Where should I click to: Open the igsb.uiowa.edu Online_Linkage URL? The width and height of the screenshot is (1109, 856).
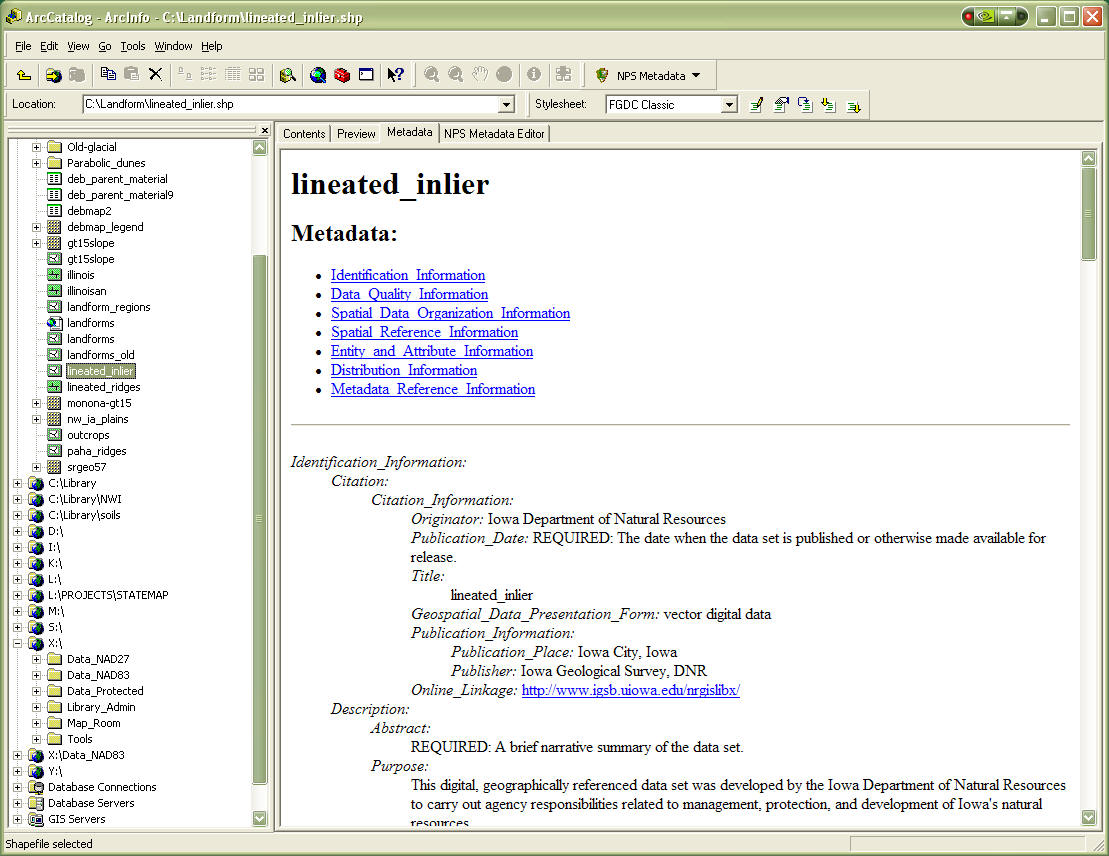pyautogui.click(x=630, y=690)
